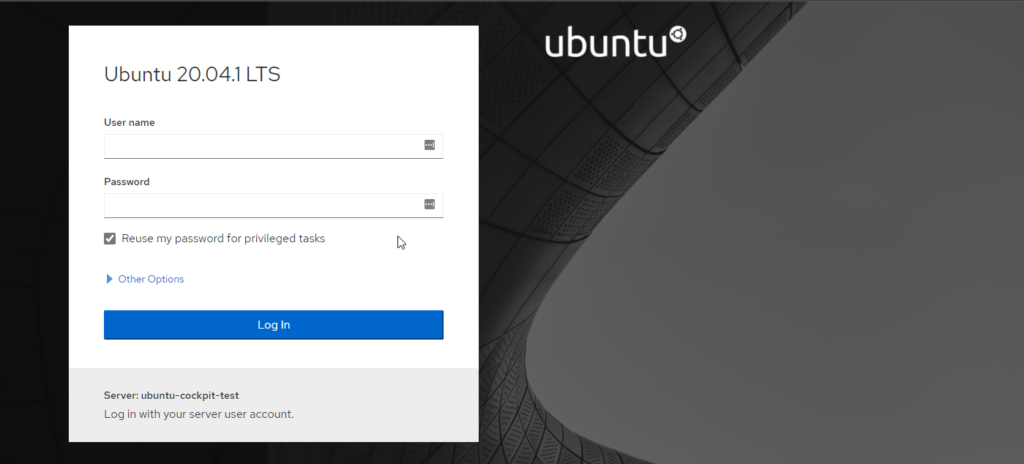Select the Server: ubuntu-cockpit-test text
The height and width of the screenshot is (464, 1024).
click(x=171, y=395)
